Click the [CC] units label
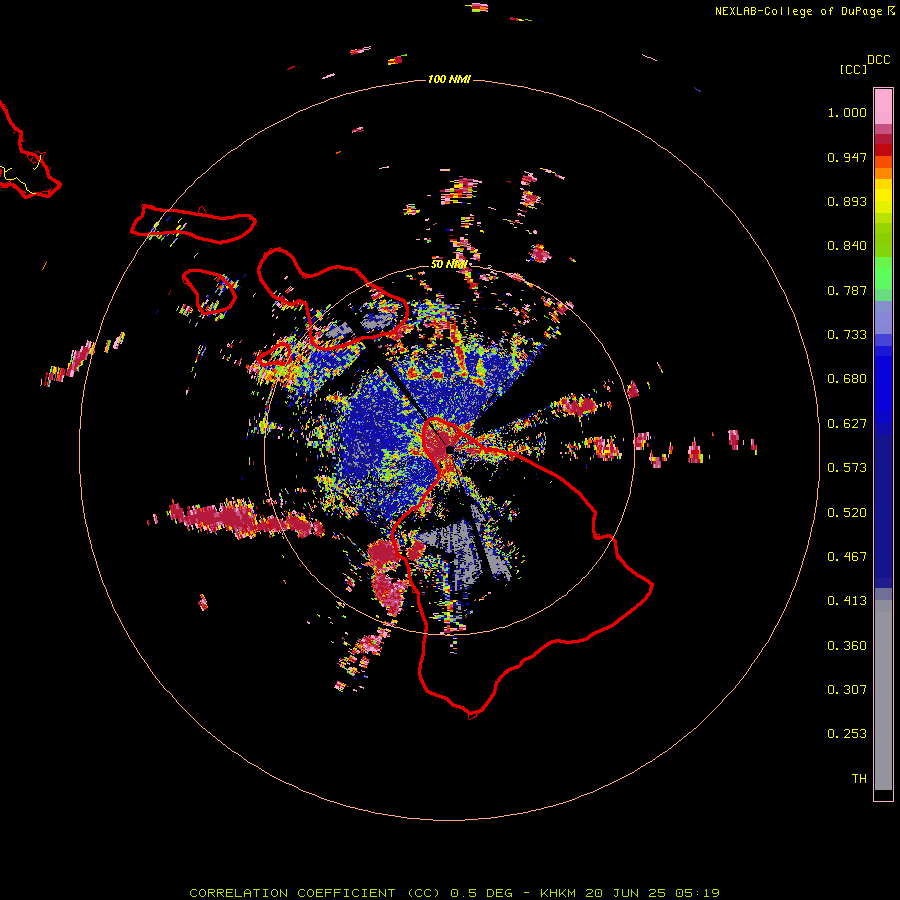This screenshot has width=900, height=900. click(x=853, y=69)
